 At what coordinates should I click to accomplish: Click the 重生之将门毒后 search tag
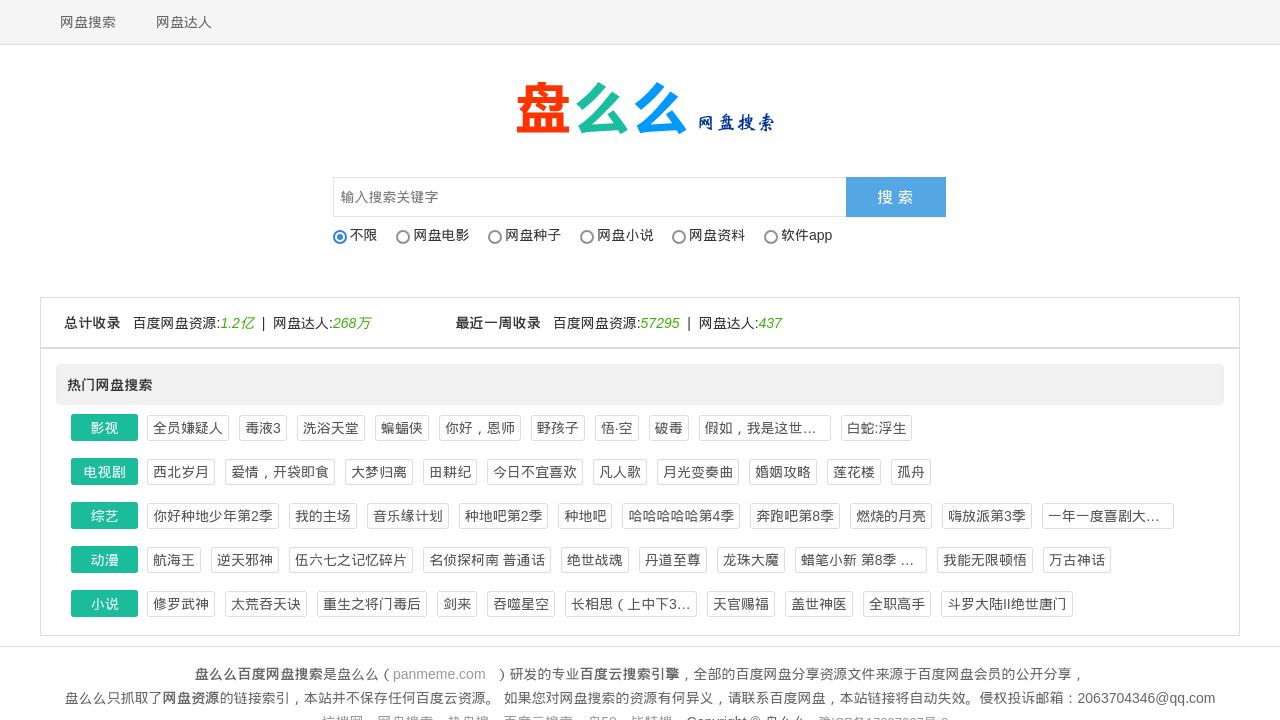[372, 604]
